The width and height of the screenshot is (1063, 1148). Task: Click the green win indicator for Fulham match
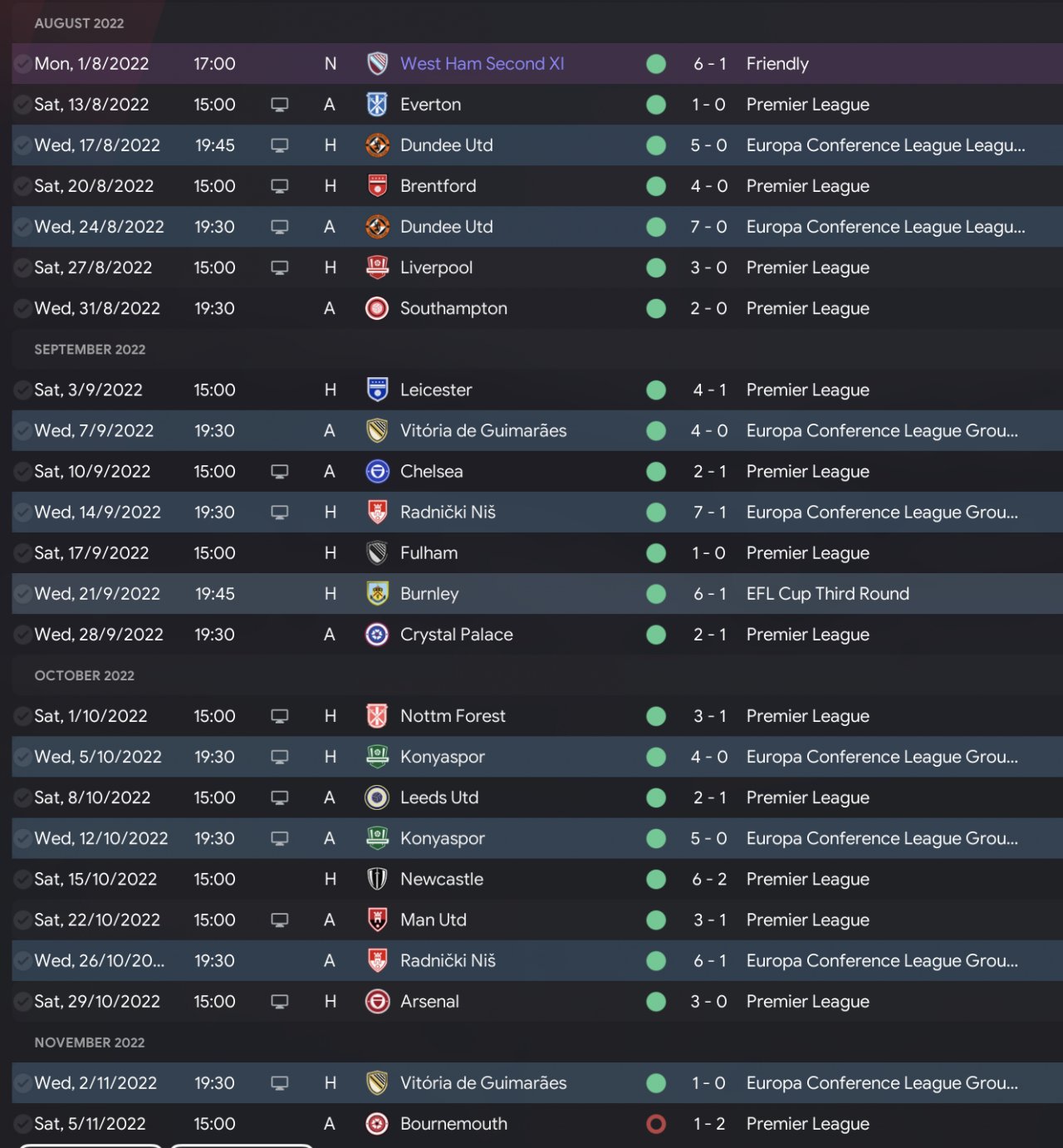(x=656, y=553)
